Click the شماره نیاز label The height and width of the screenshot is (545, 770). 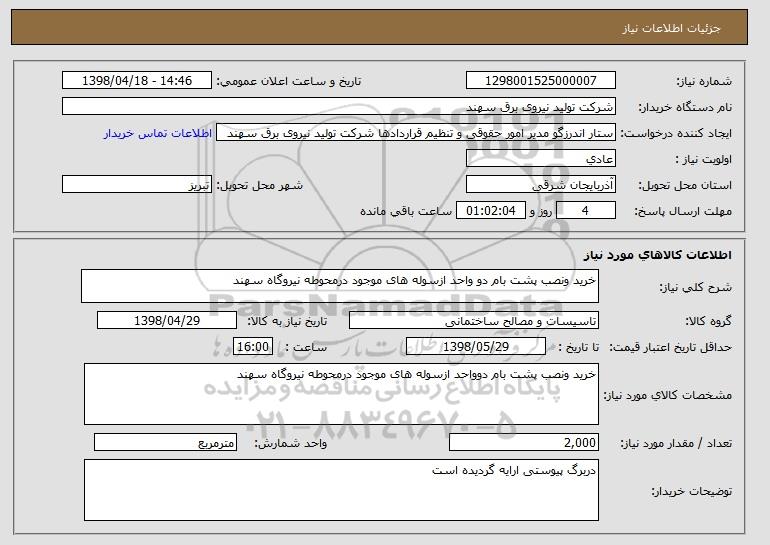(704, 82)
